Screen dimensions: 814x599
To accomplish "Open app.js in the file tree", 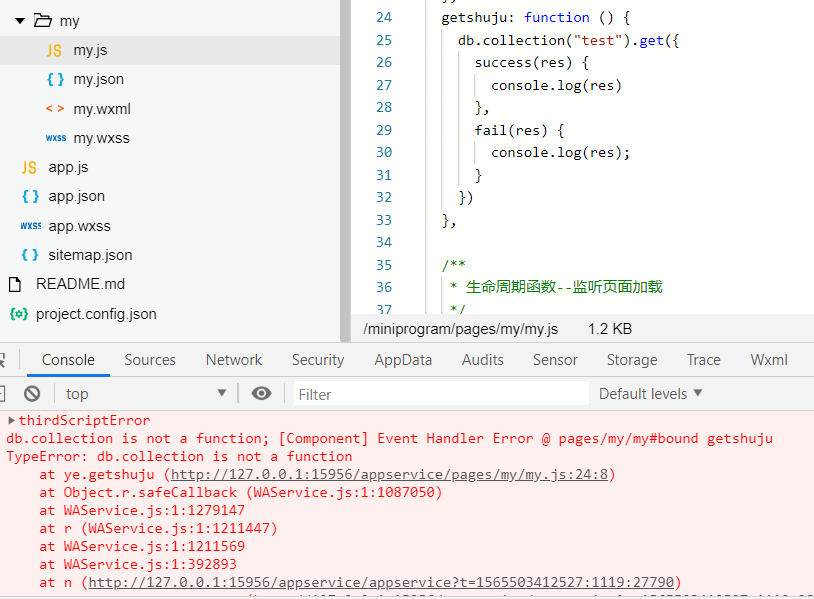I will [x=68, y=168].
